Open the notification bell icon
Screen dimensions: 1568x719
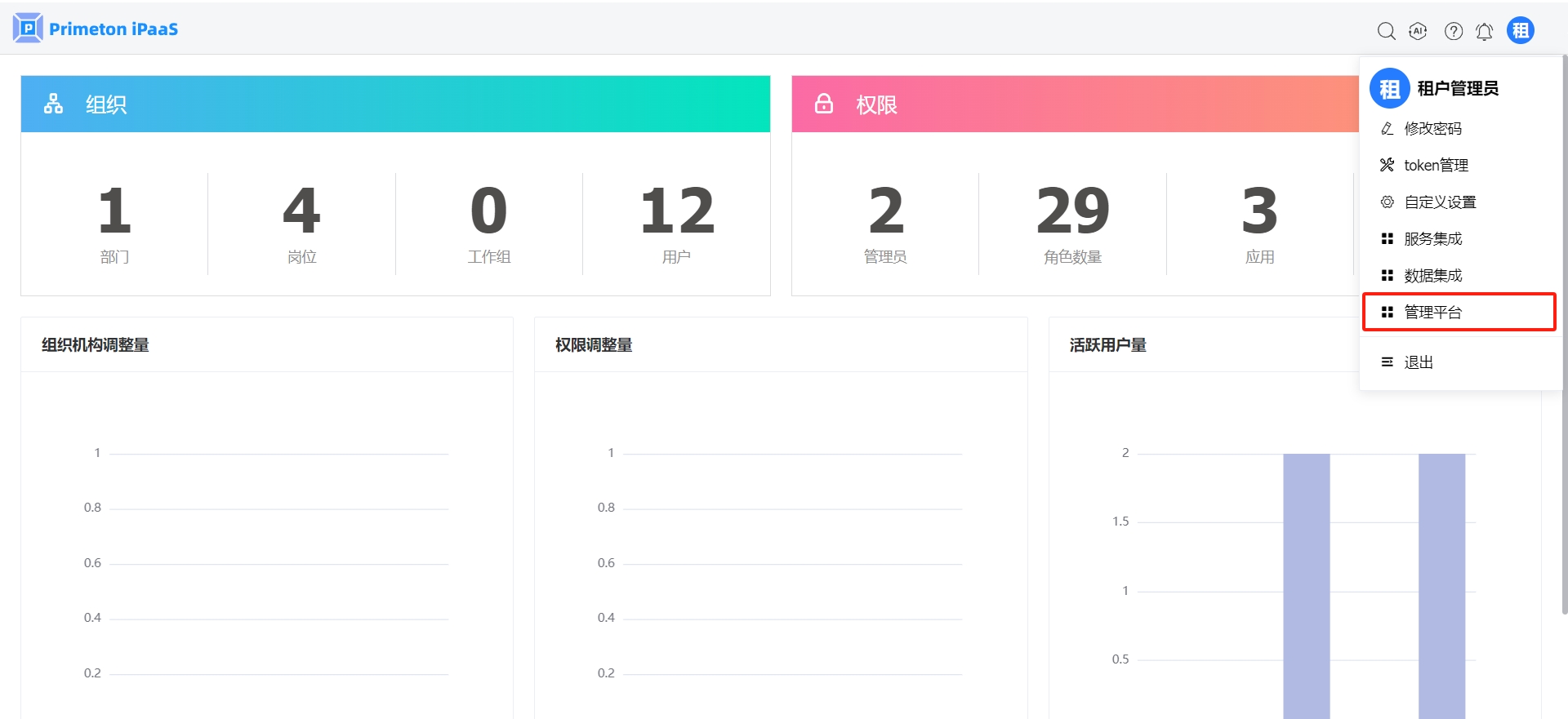[1484, 31]
